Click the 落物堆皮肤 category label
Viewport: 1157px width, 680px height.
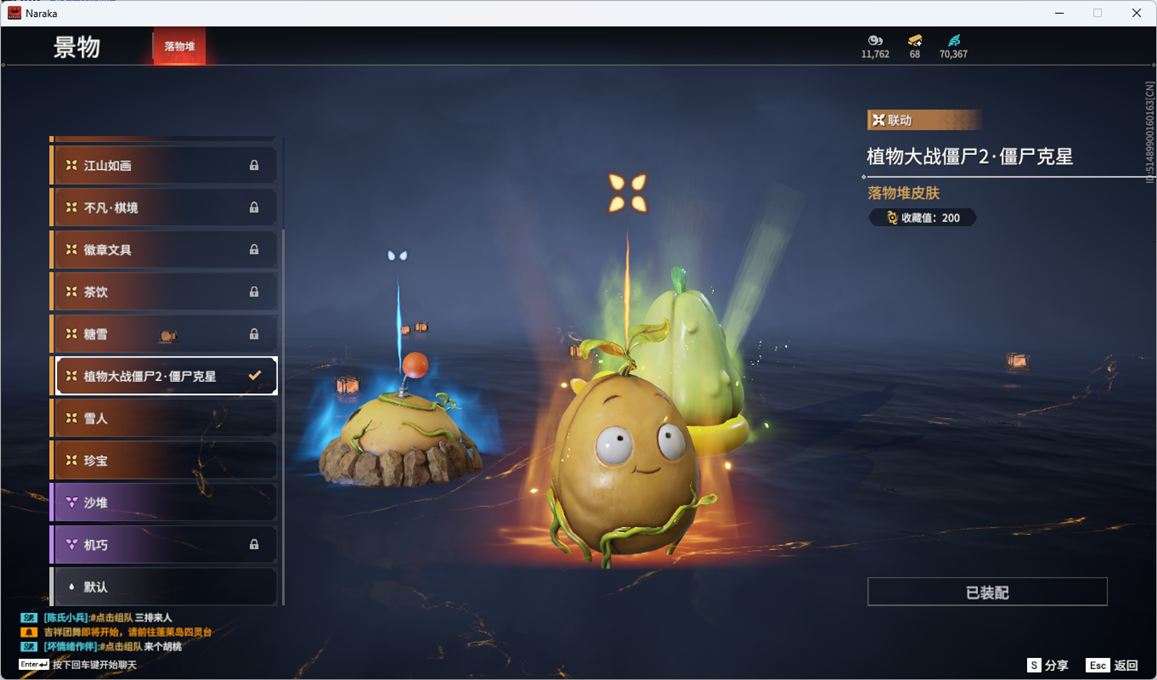pos(904,193)
